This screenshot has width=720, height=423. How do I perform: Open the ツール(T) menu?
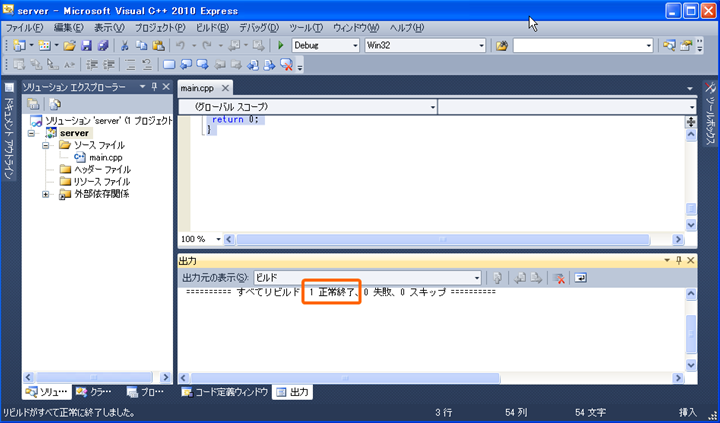tap(306, 28)
